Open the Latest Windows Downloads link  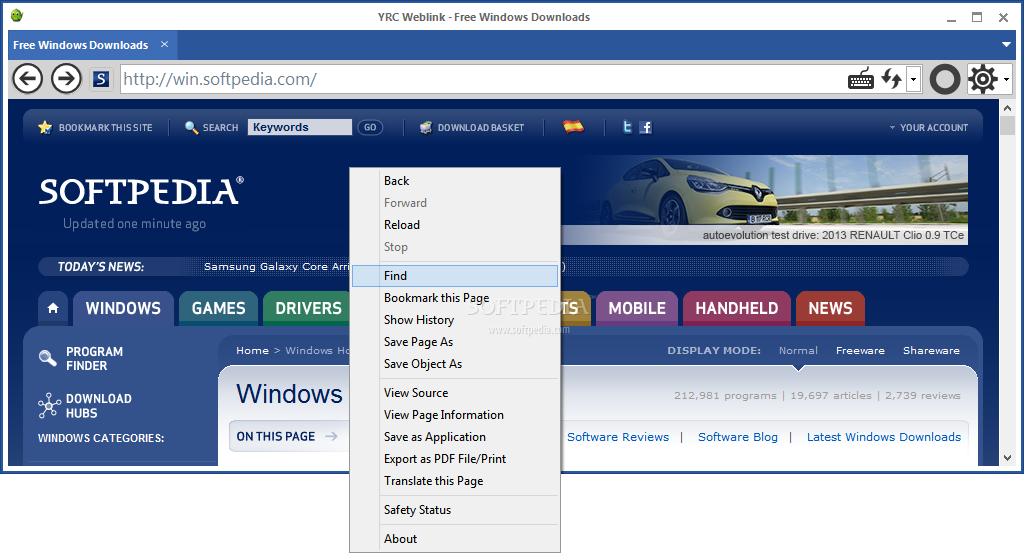[x=884, y=437]
